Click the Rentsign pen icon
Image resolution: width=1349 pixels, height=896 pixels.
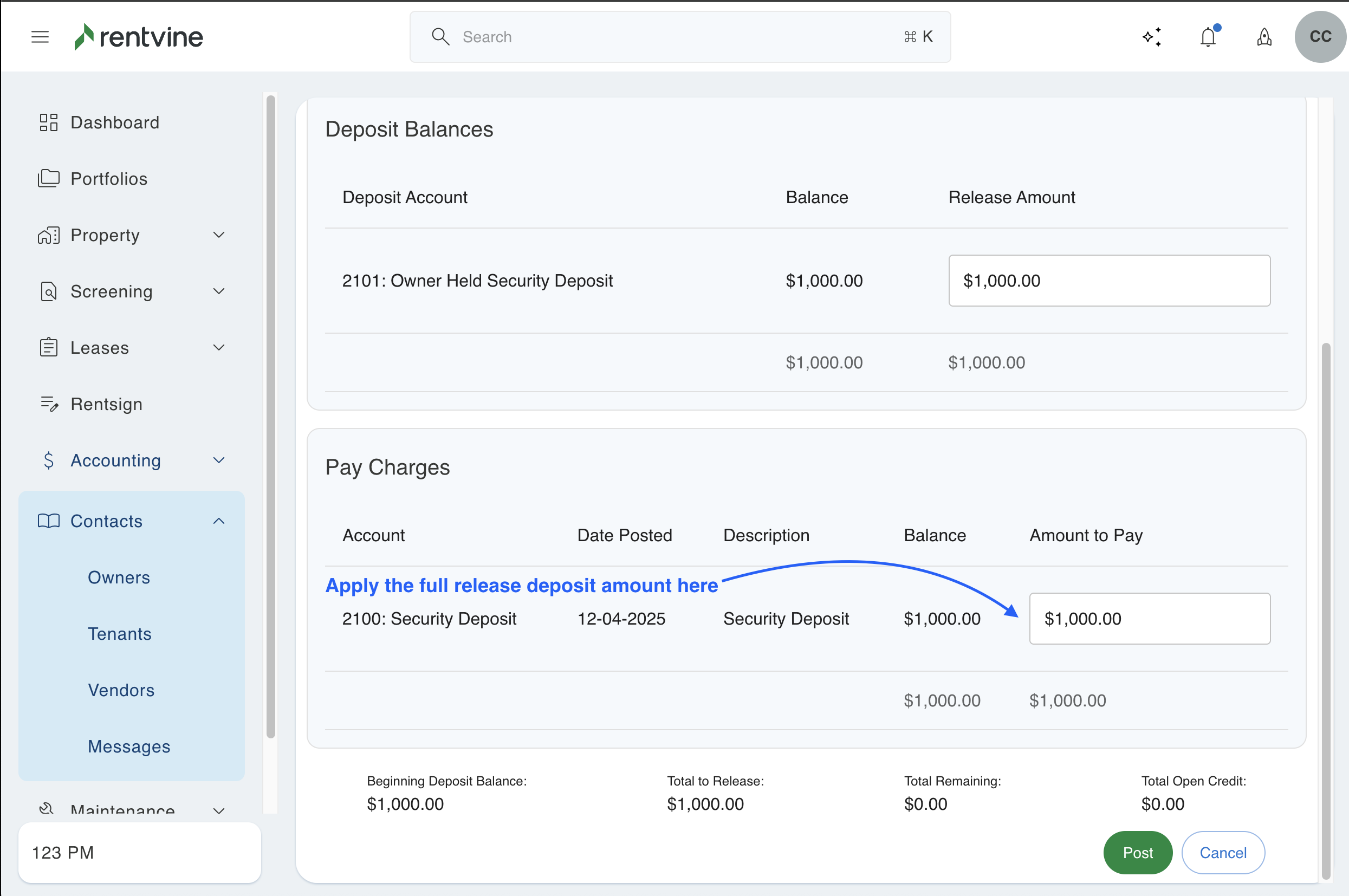point(49,404)
